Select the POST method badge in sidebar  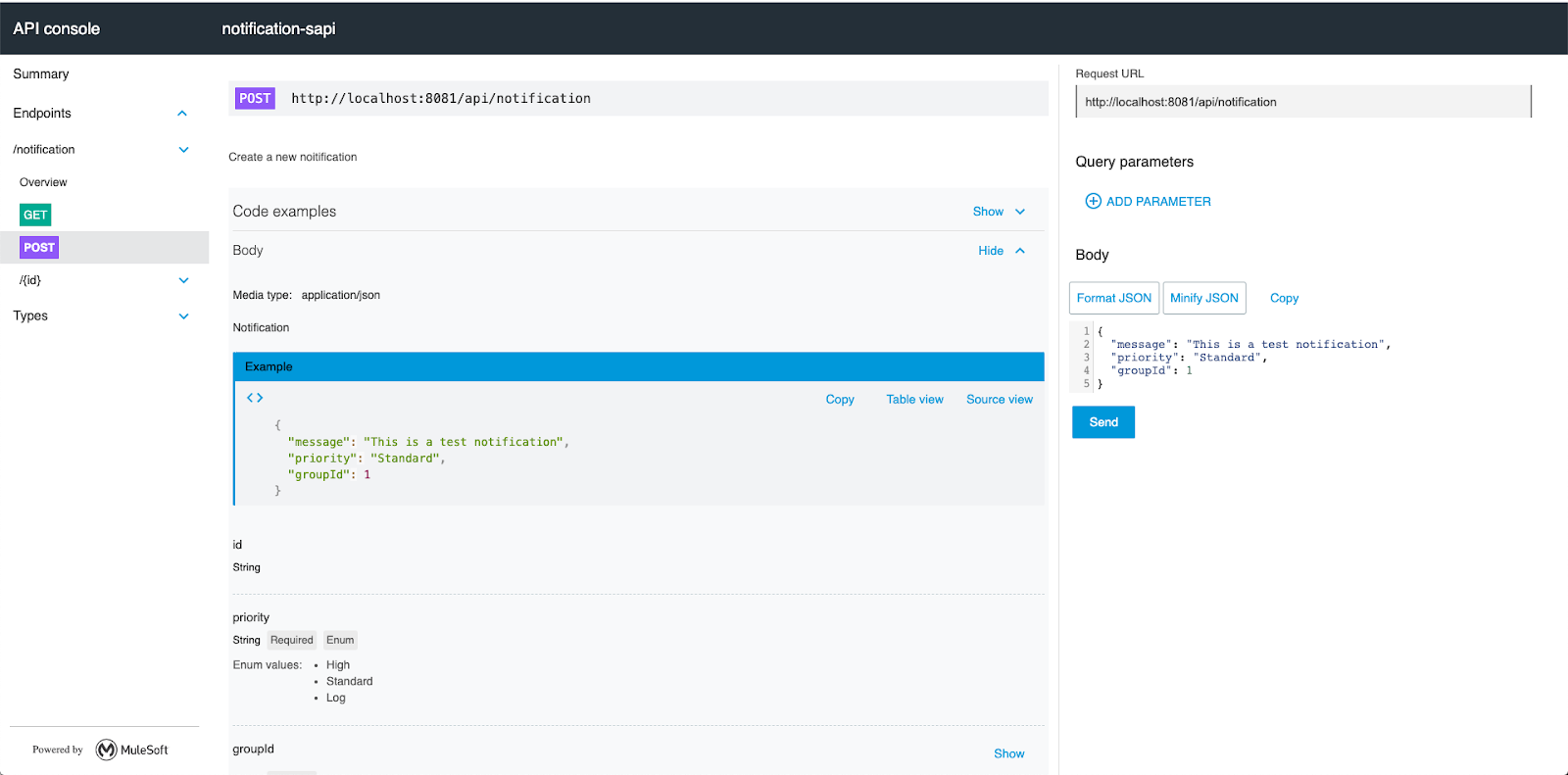pyautogui.click(x=39, y=248)
